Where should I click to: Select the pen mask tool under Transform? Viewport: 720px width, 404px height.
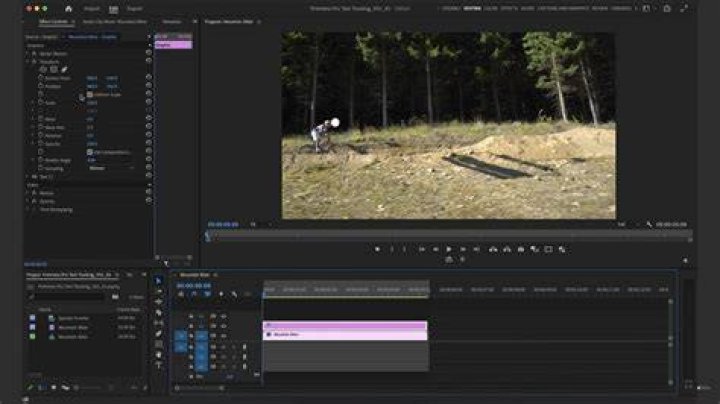point(64,69)
